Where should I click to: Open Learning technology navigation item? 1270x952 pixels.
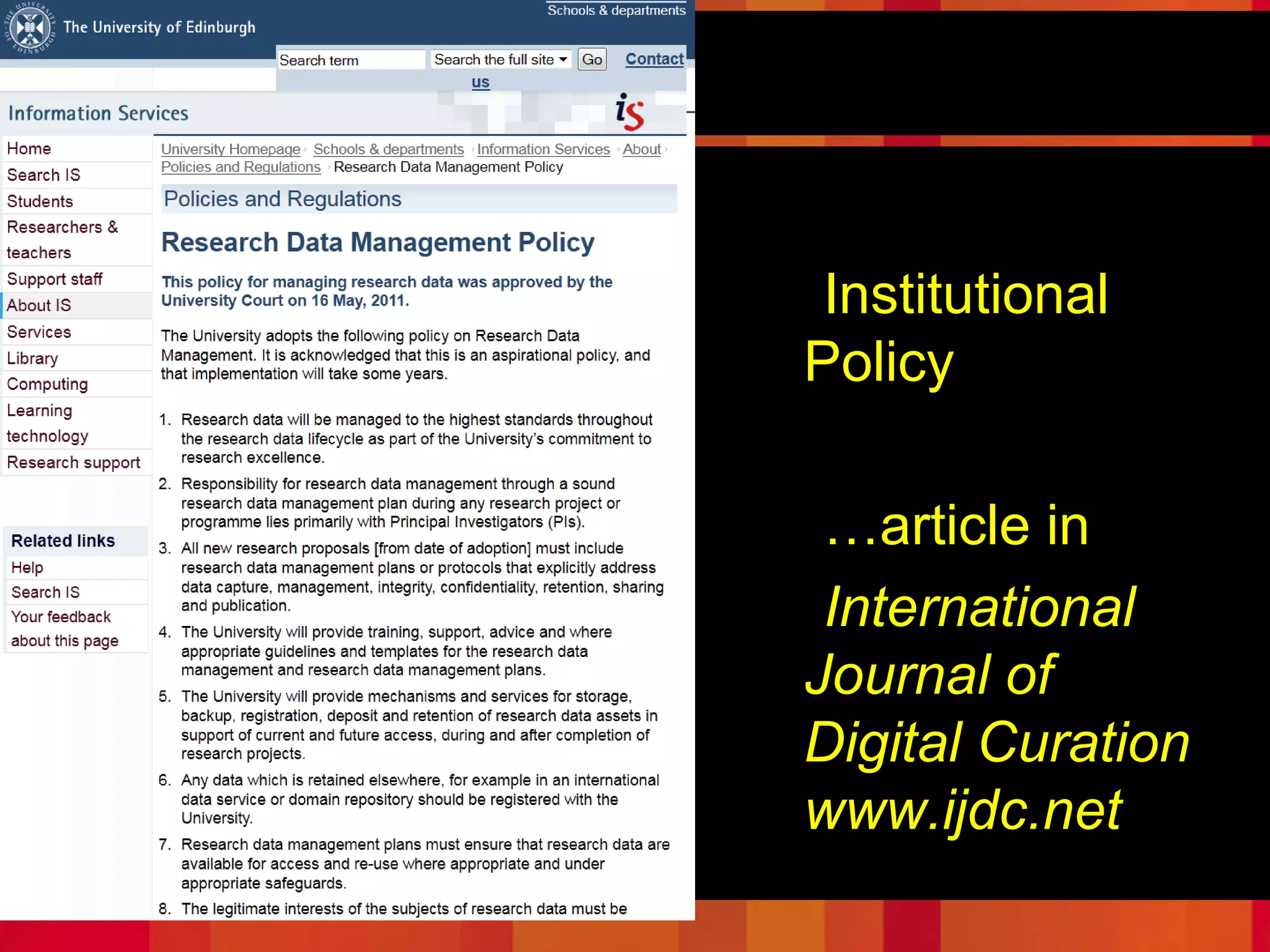click(78, 423)
